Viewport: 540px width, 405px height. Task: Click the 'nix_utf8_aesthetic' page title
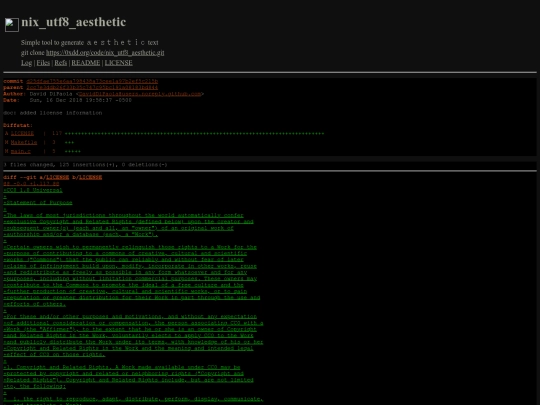[x=74, y=22]
